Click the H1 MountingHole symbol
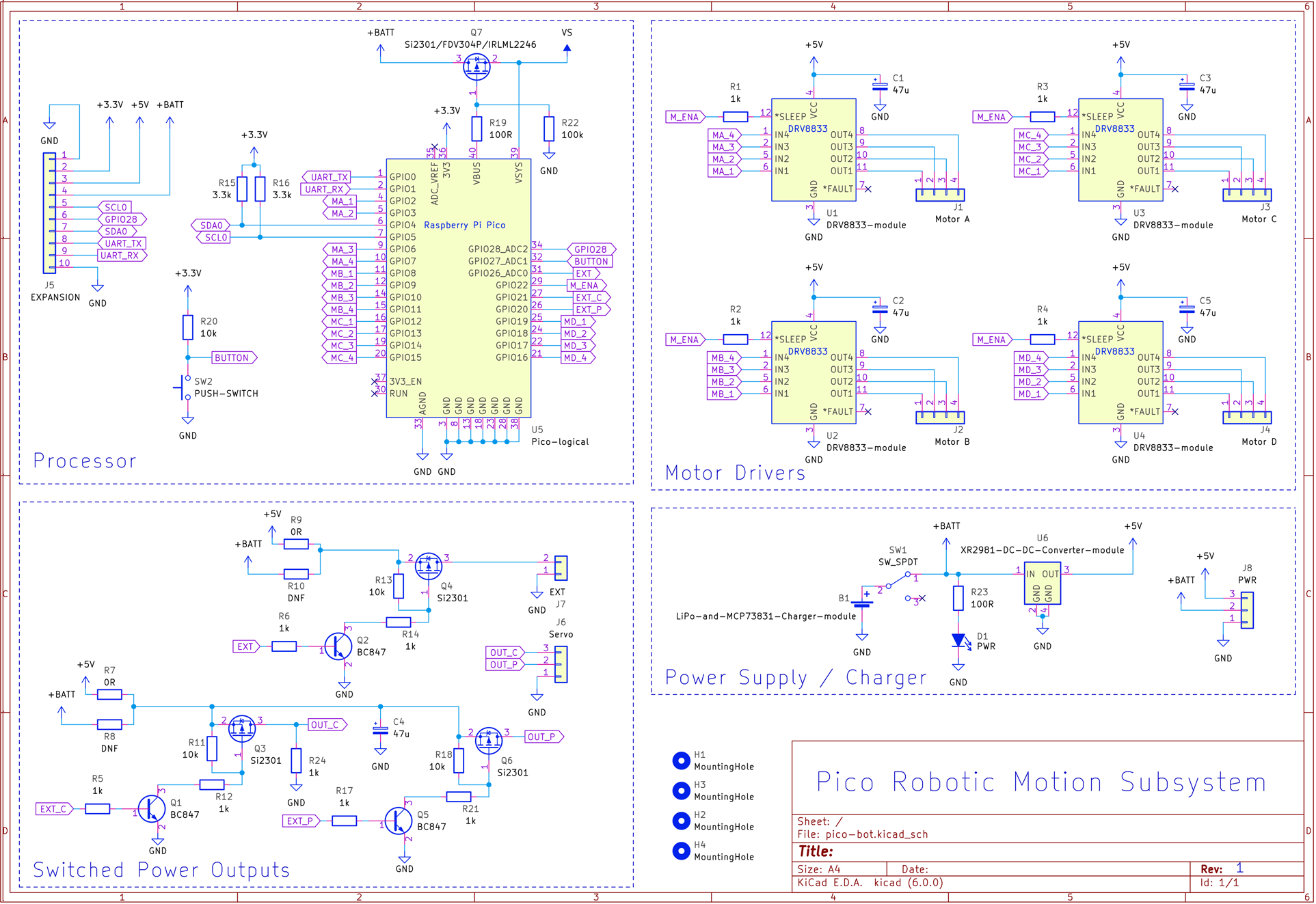The image size is (1316, 904). coord(681,761)
